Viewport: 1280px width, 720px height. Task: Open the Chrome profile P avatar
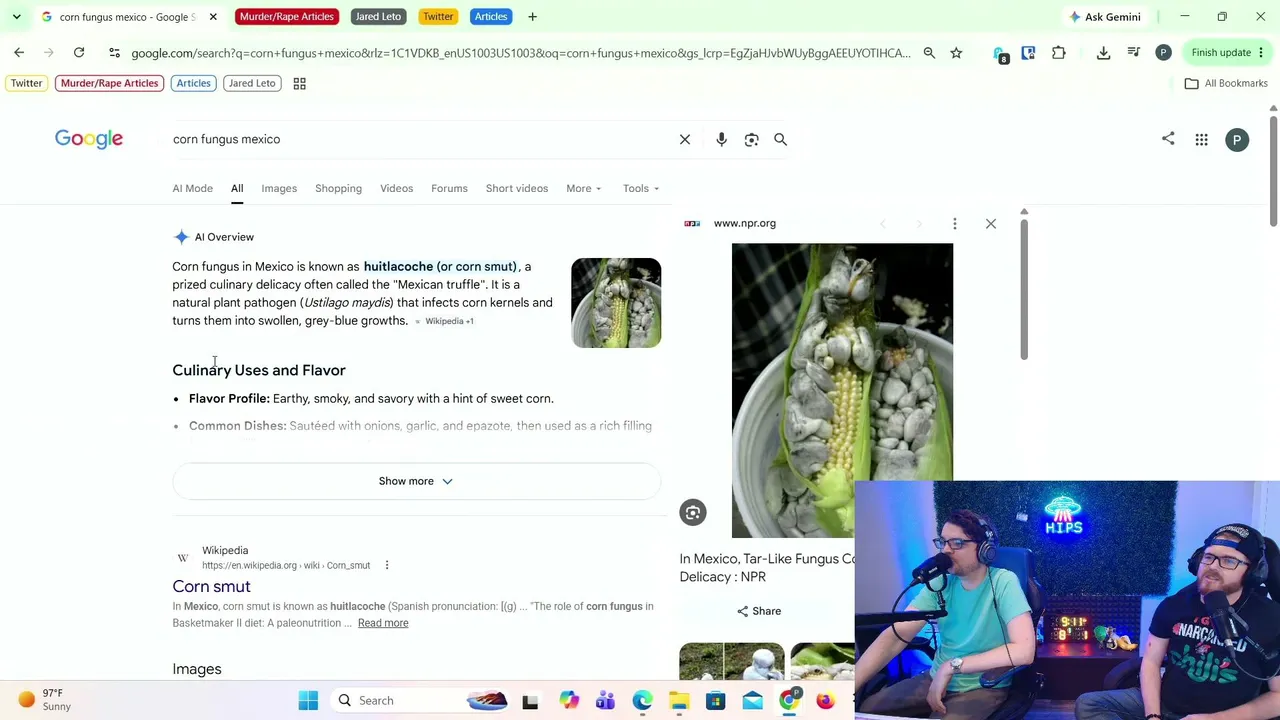[x=1163, y=52]
